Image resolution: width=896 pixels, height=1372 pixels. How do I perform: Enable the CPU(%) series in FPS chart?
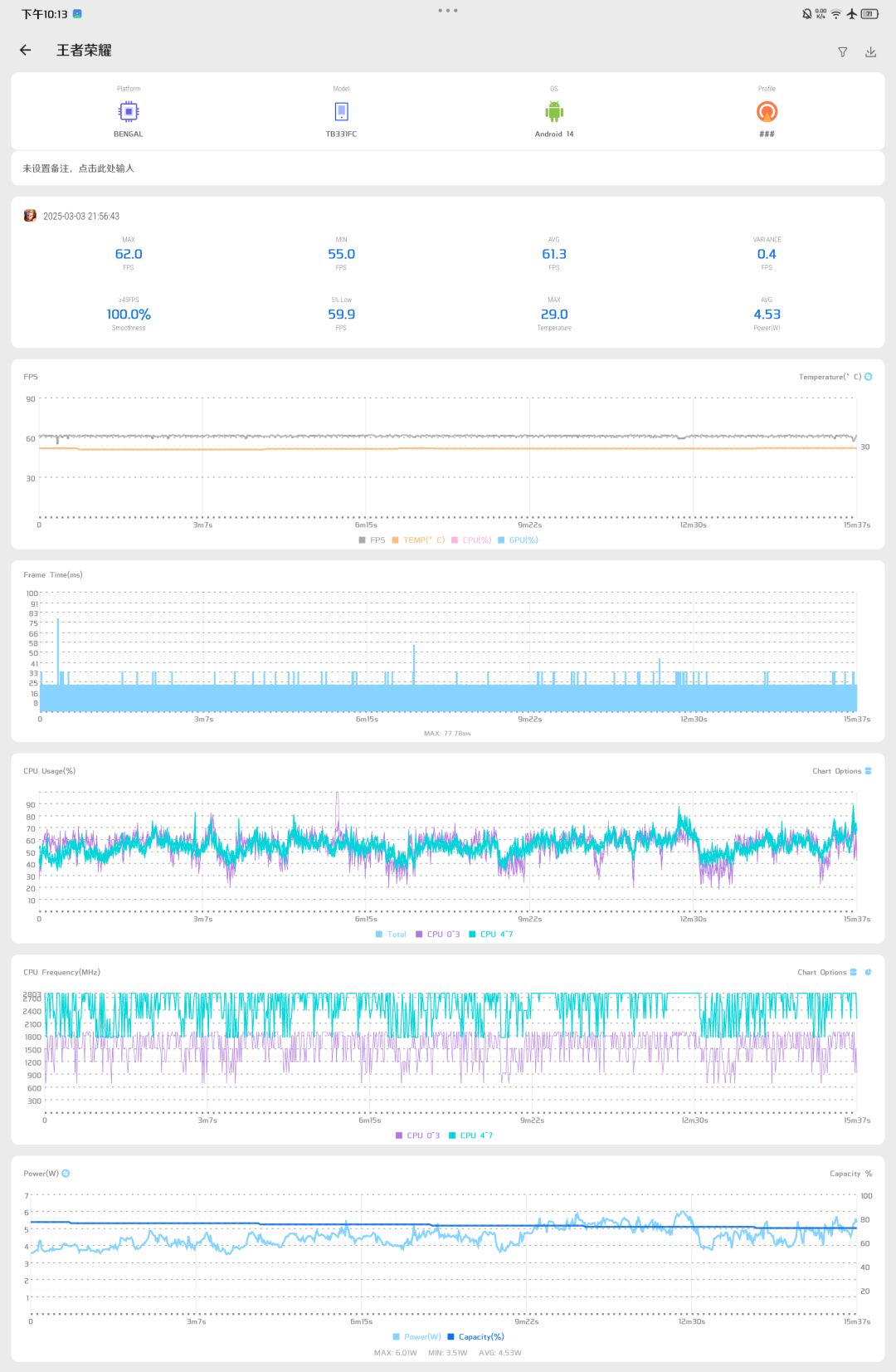tap(471, 540)
